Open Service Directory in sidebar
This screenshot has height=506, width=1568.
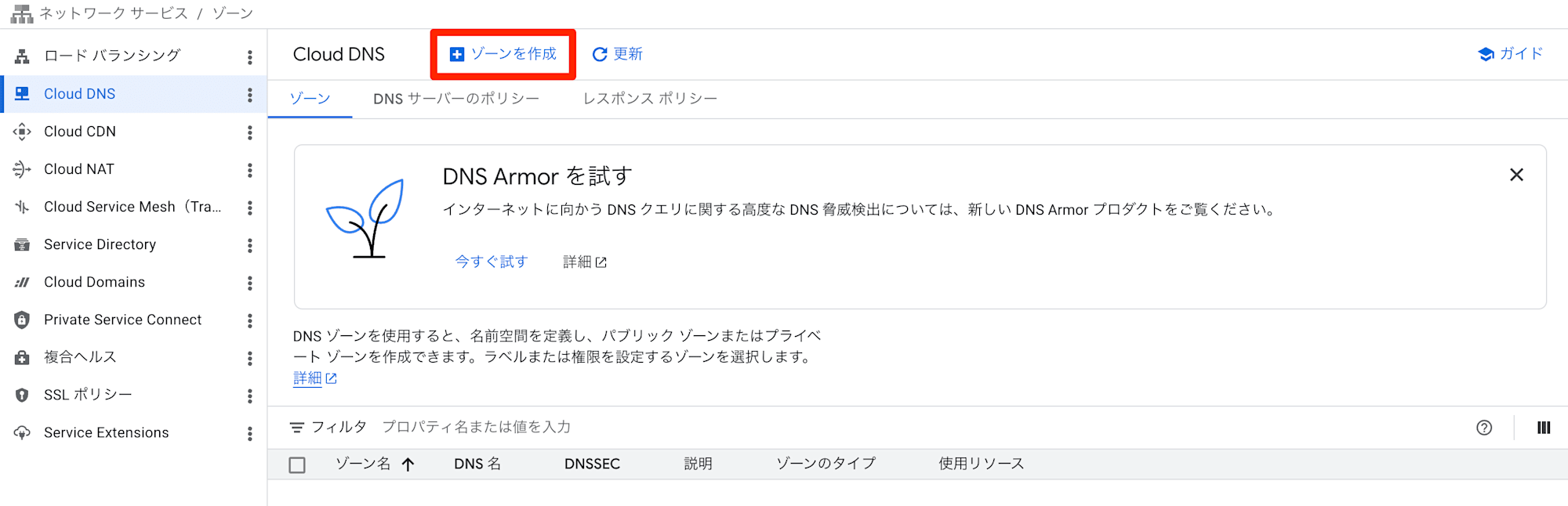[x=100, y=244]
